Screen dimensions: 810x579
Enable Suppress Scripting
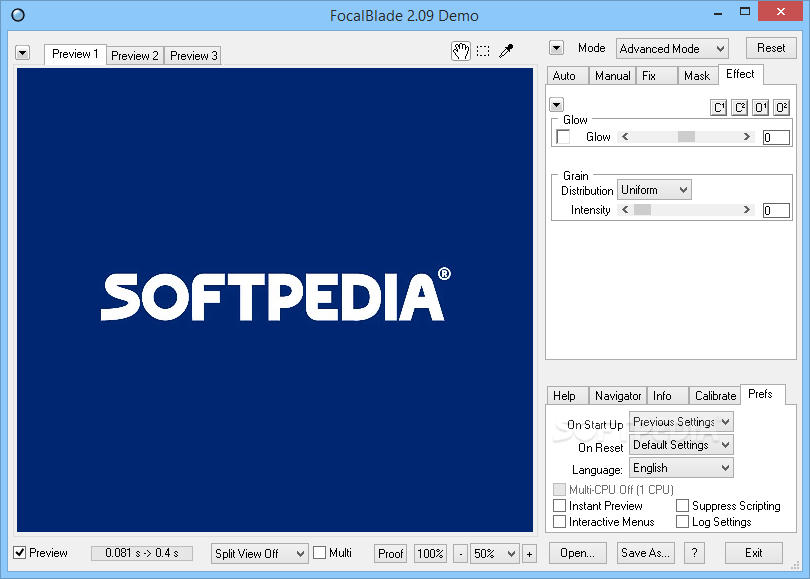point(682,505)
